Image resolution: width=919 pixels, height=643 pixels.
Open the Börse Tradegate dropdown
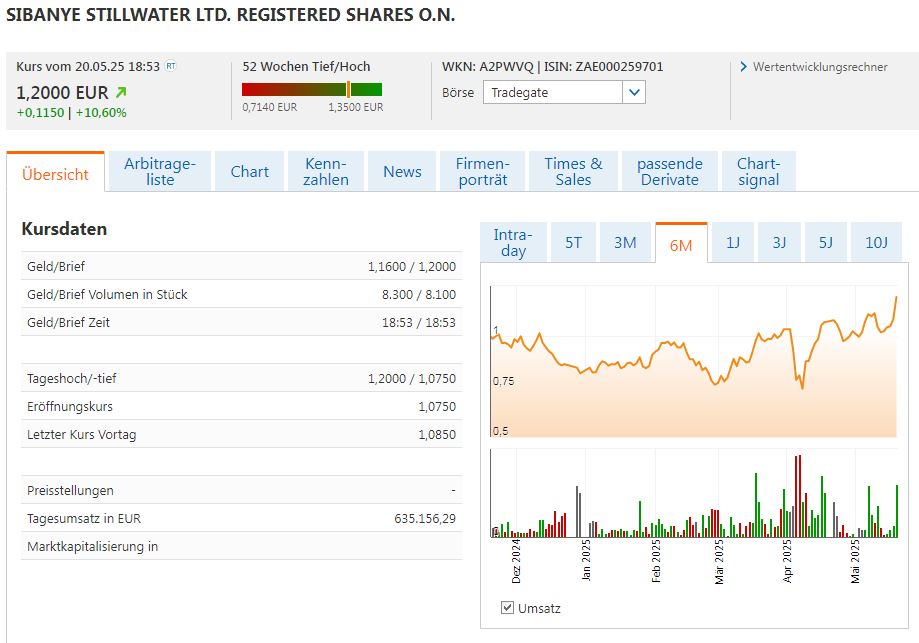click(553, 92)
